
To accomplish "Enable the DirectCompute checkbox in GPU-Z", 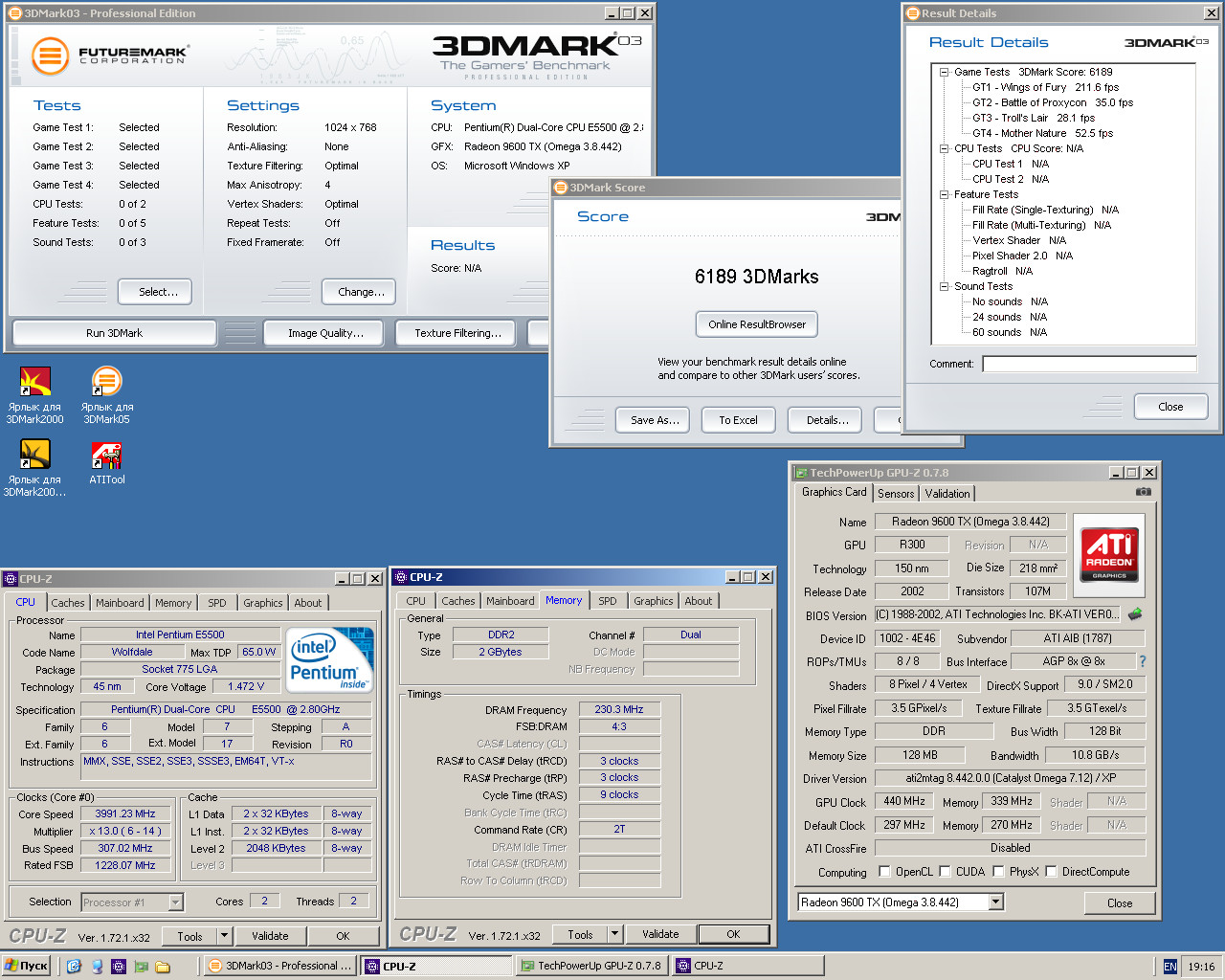I will tap(1051, 872).
